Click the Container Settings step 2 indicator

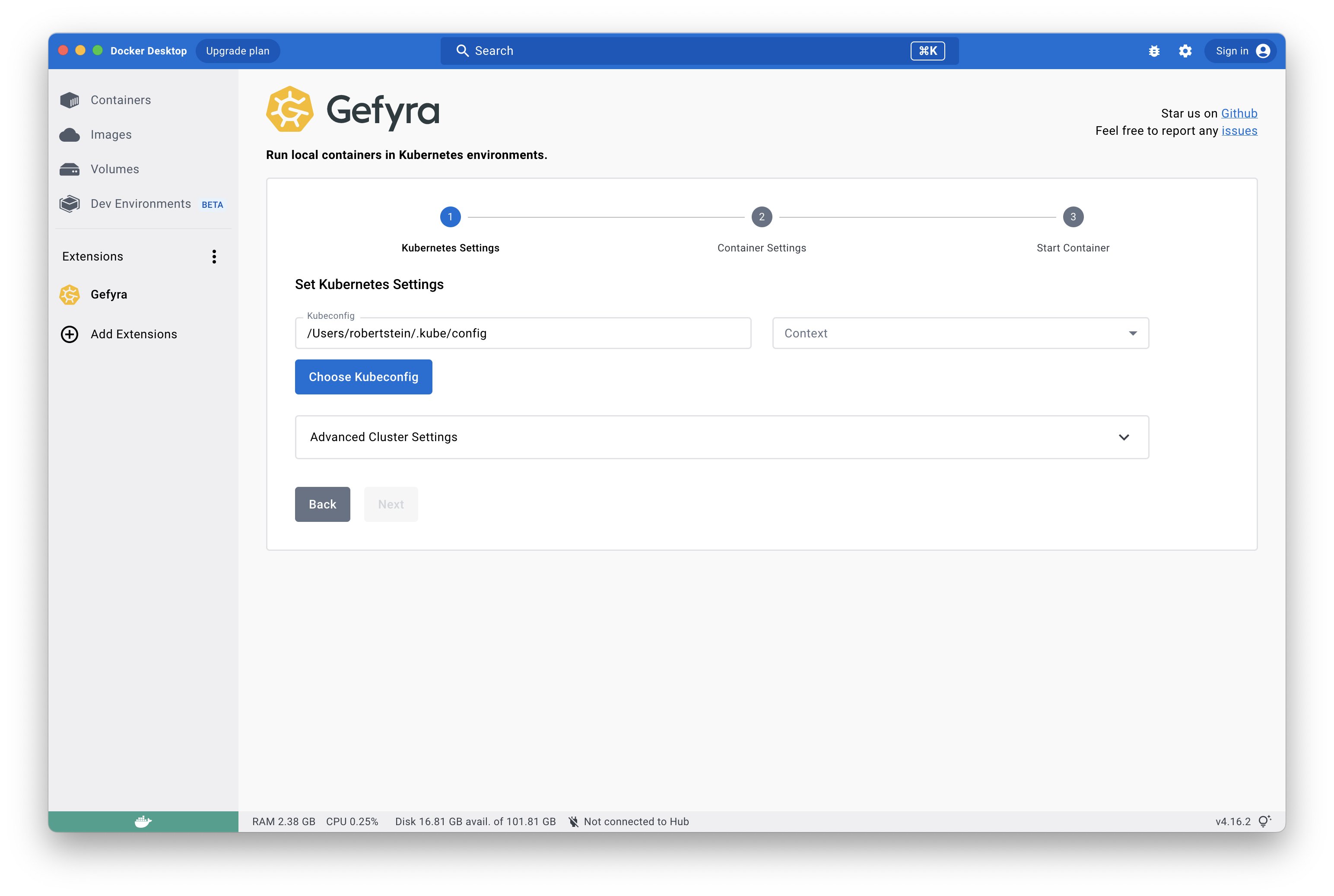(762, 216)
